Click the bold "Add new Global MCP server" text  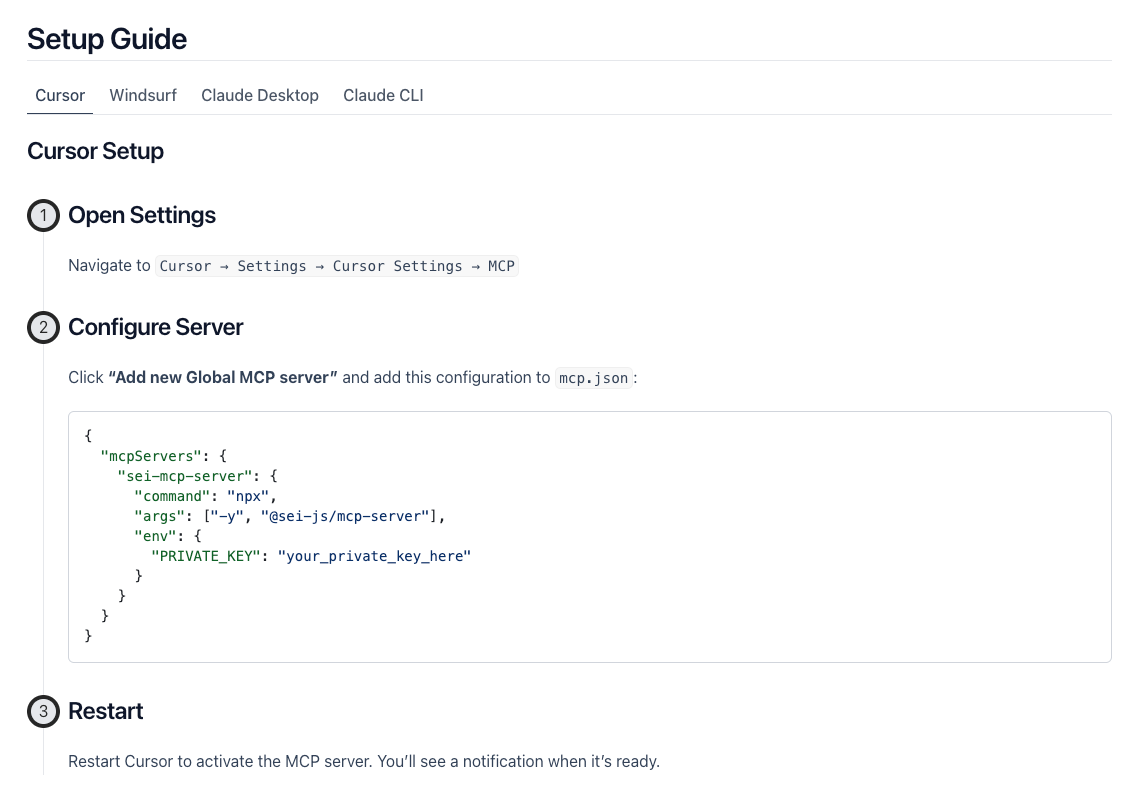(223, 378)
